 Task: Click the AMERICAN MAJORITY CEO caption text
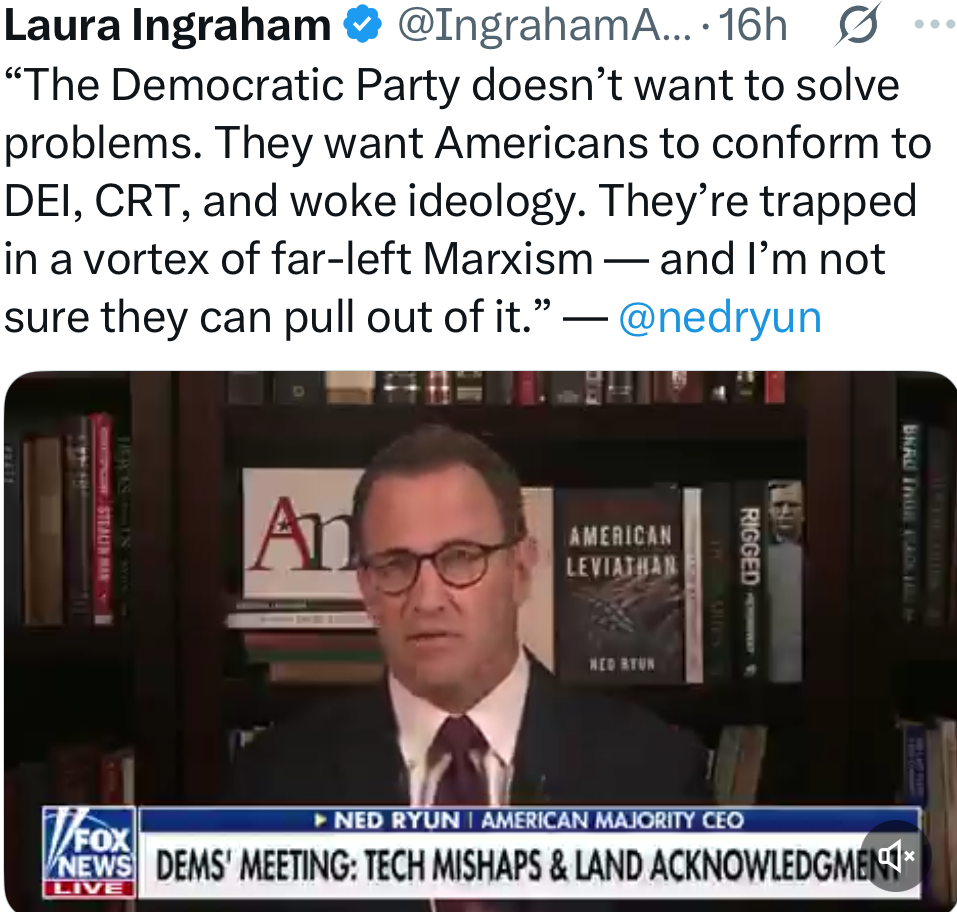pos(612,820)
